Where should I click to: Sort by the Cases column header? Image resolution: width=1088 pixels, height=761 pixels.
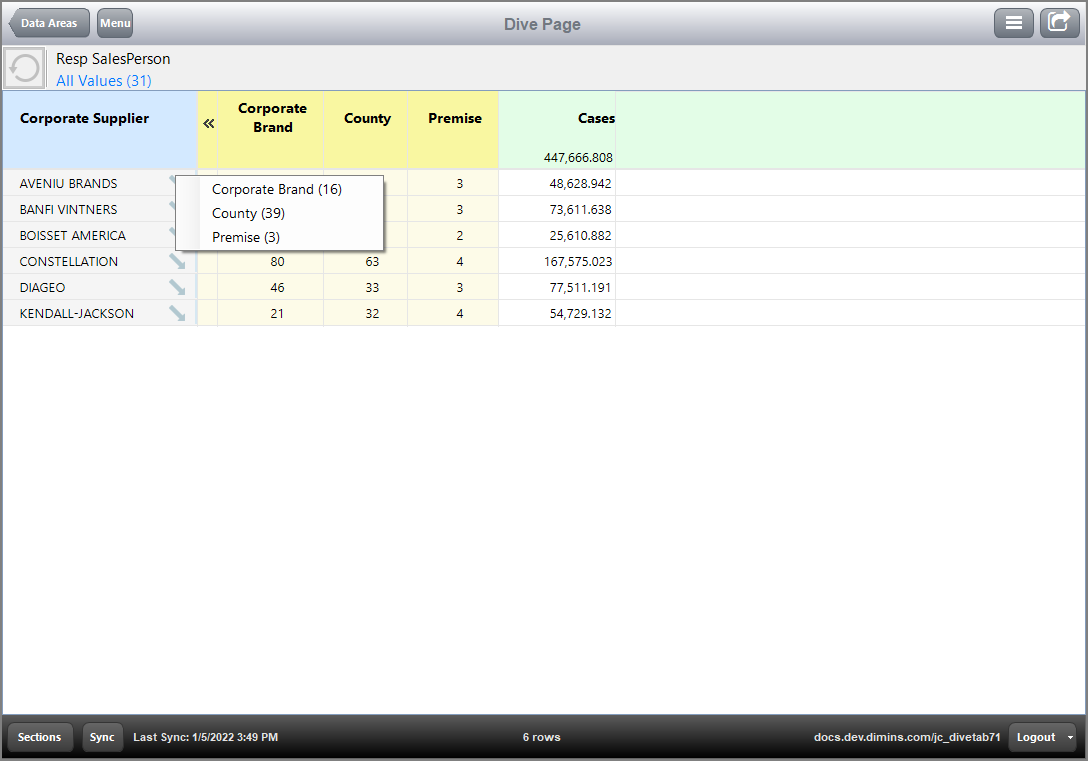(596, 118)
